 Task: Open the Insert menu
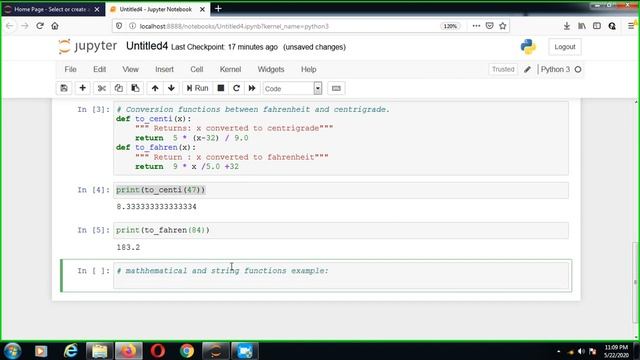pos(164,69)
